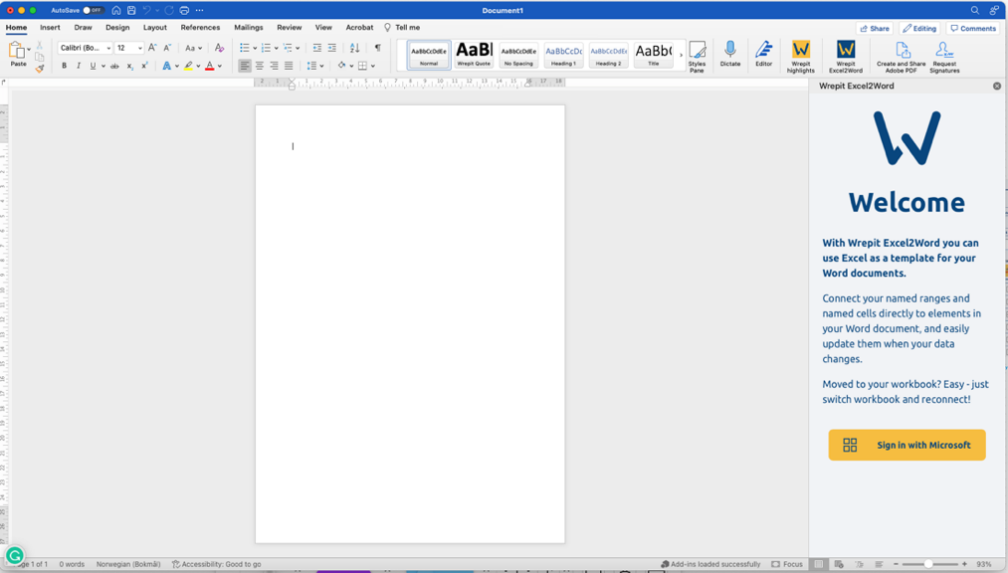Toggle the show paragraph marks pilcrow

pos(378,48)
